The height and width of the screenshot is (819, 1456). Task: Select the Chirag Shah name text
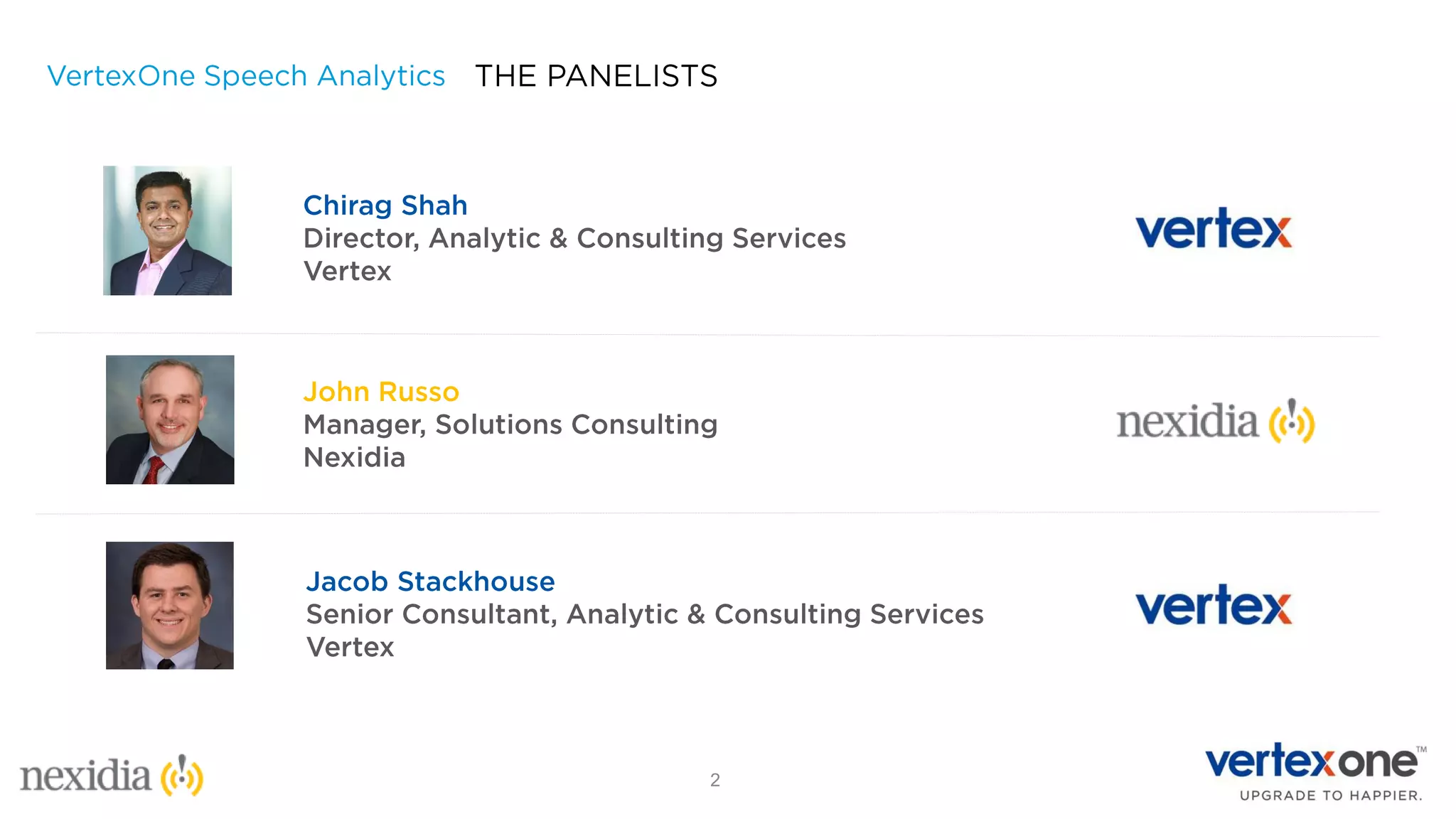click(385, 205)
